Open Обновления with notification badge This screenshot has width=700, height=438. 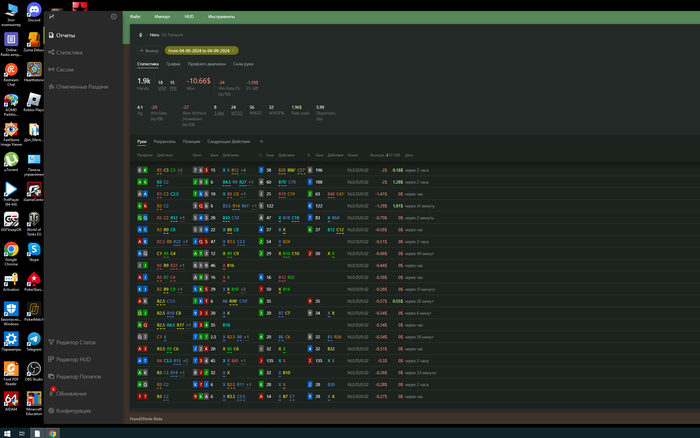(72, 393)
